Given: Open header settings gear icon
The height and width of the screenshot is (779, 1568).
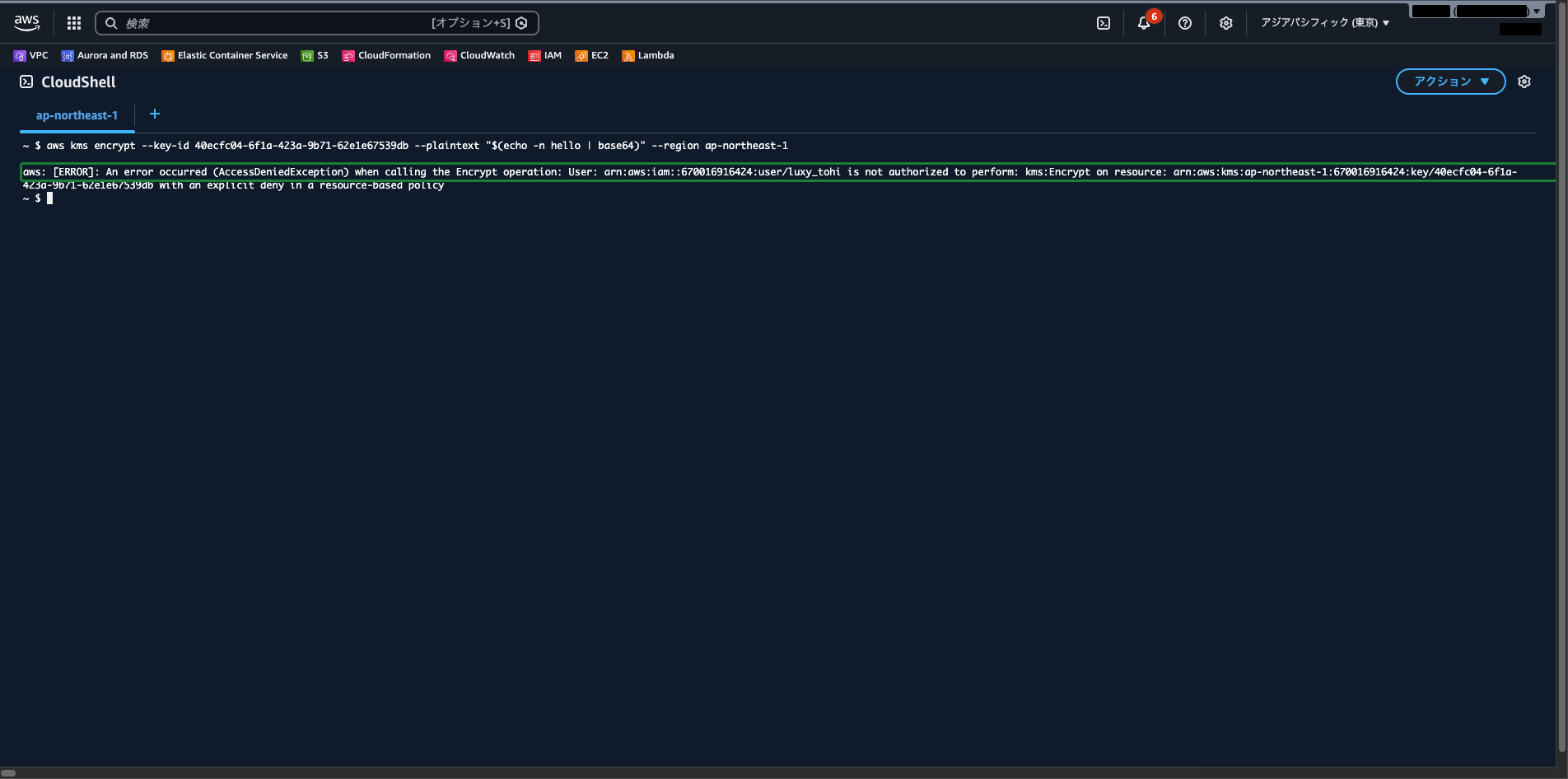Looking at the screenshot, I should point(1226,23).
